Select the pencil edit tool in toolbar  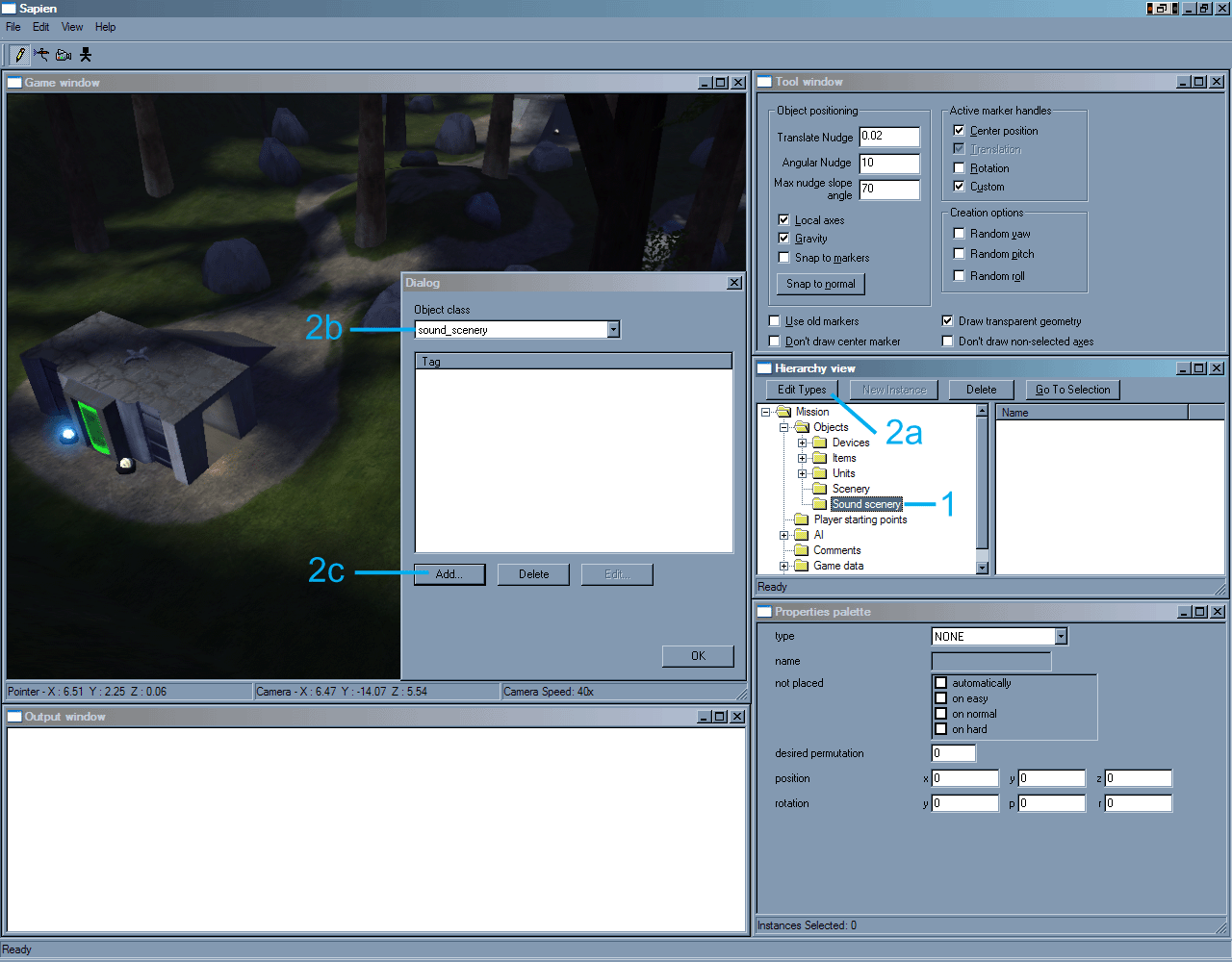coord(20,55)
